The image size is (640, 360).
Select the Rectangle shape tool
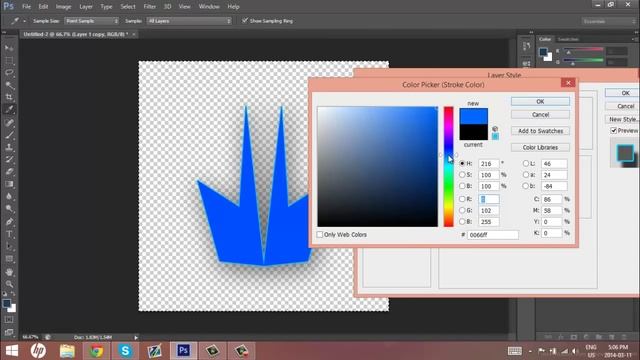click(x=9, y=259)
